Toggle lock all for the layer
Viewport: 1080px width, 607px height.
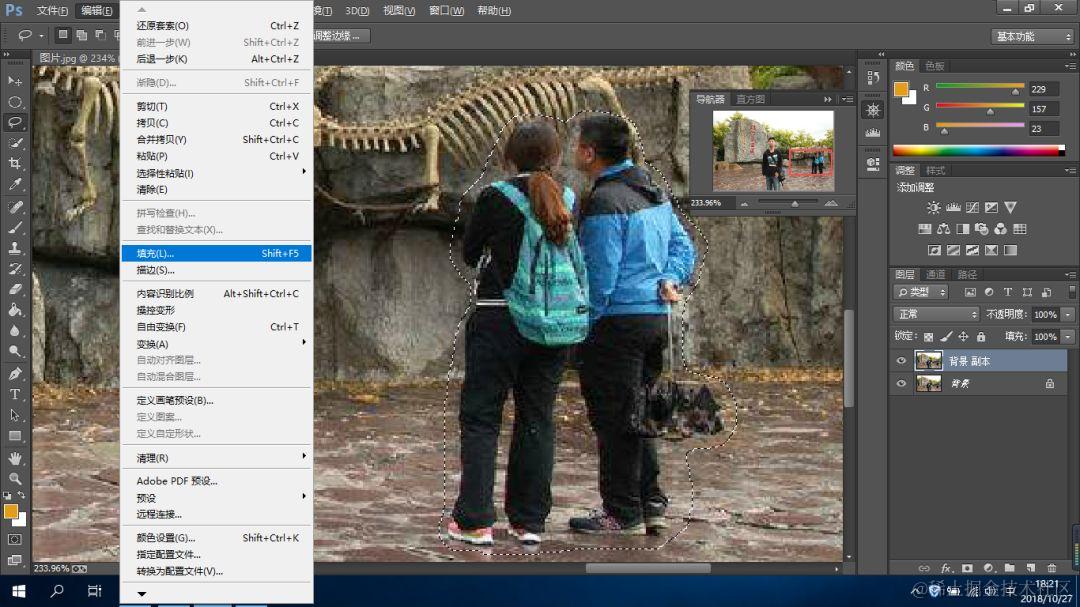[x=981, y=336]
